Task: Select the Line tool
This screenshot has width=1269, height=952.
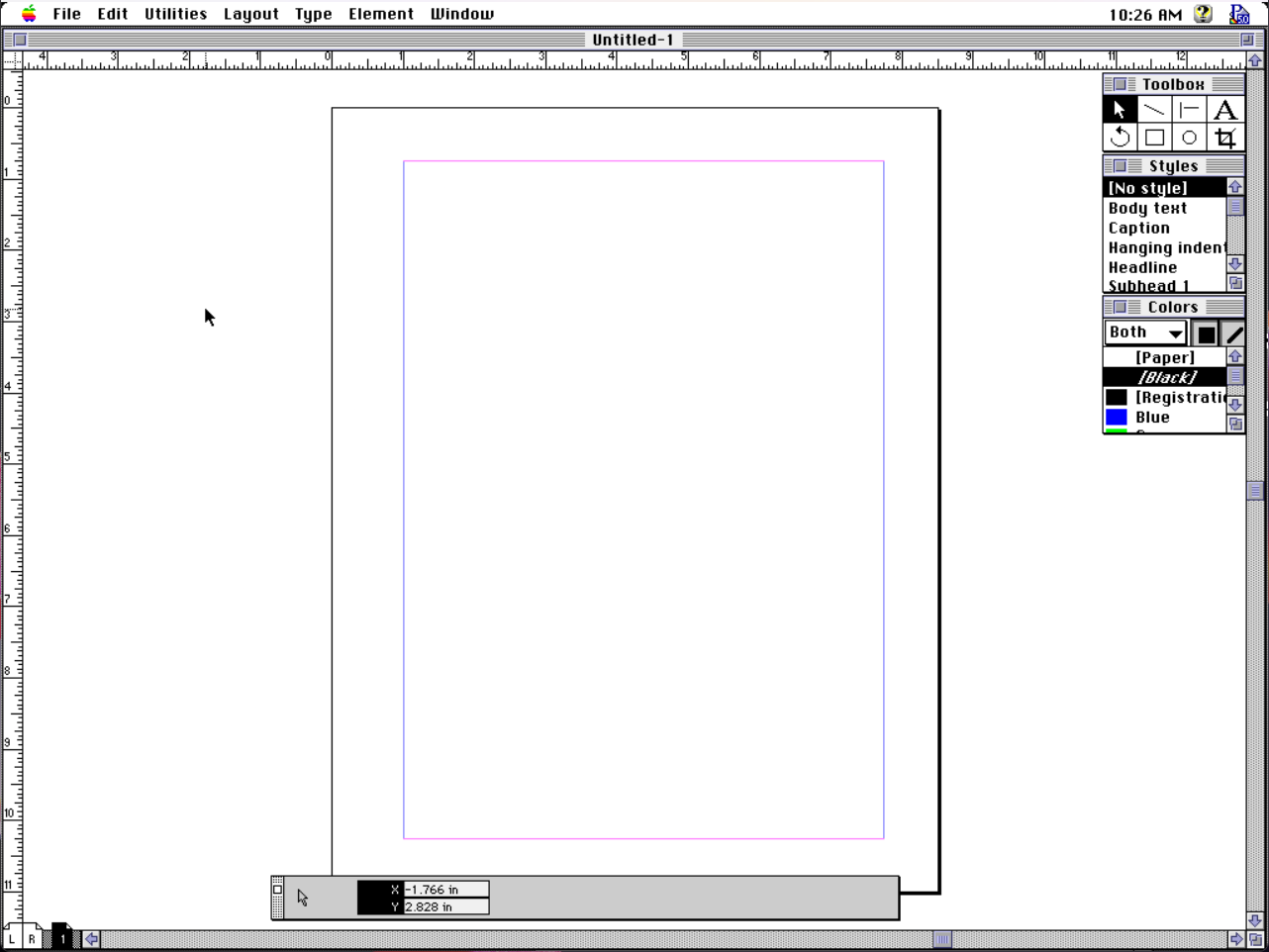Action: (x=1154, y=109)
